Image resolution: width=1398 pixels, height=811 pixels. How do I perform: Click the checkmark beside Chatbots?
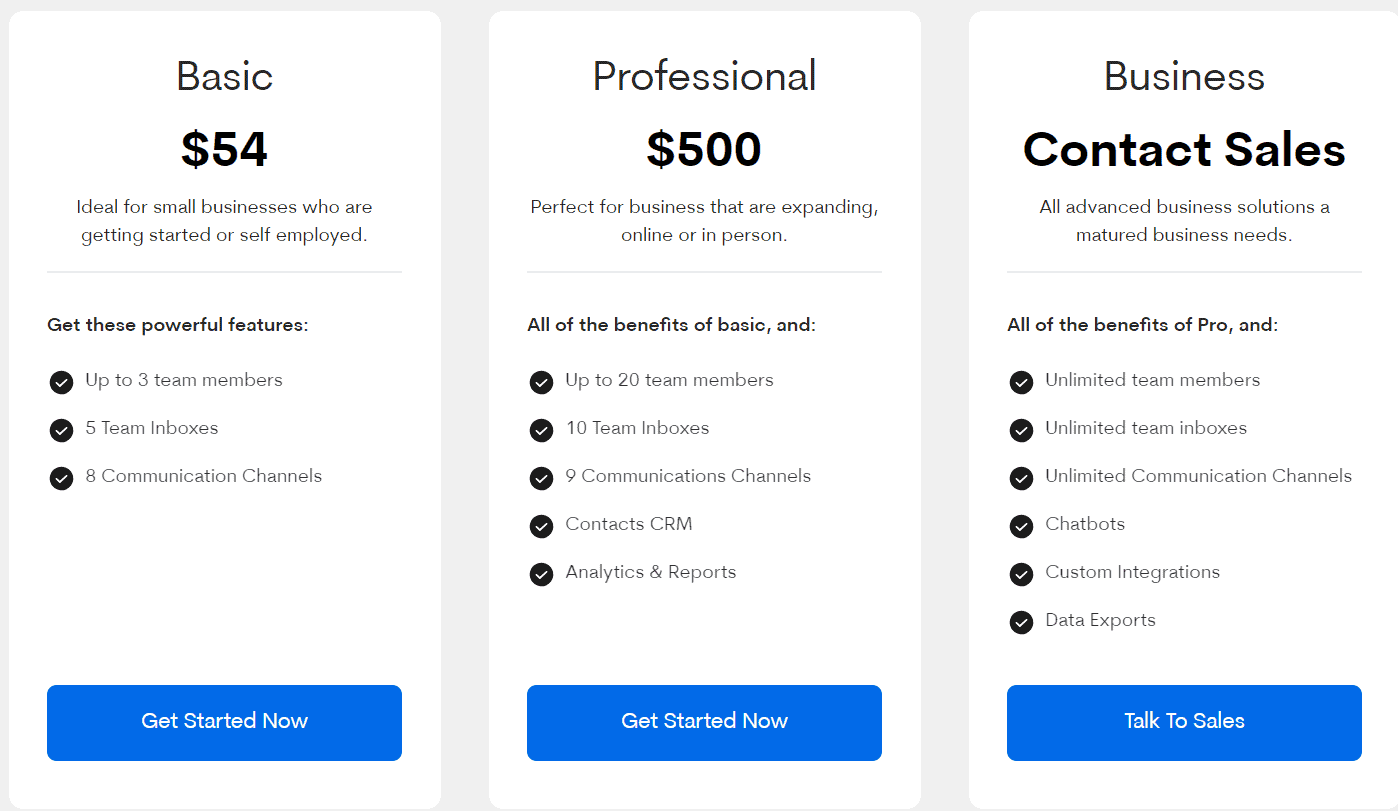[1021, 526]
